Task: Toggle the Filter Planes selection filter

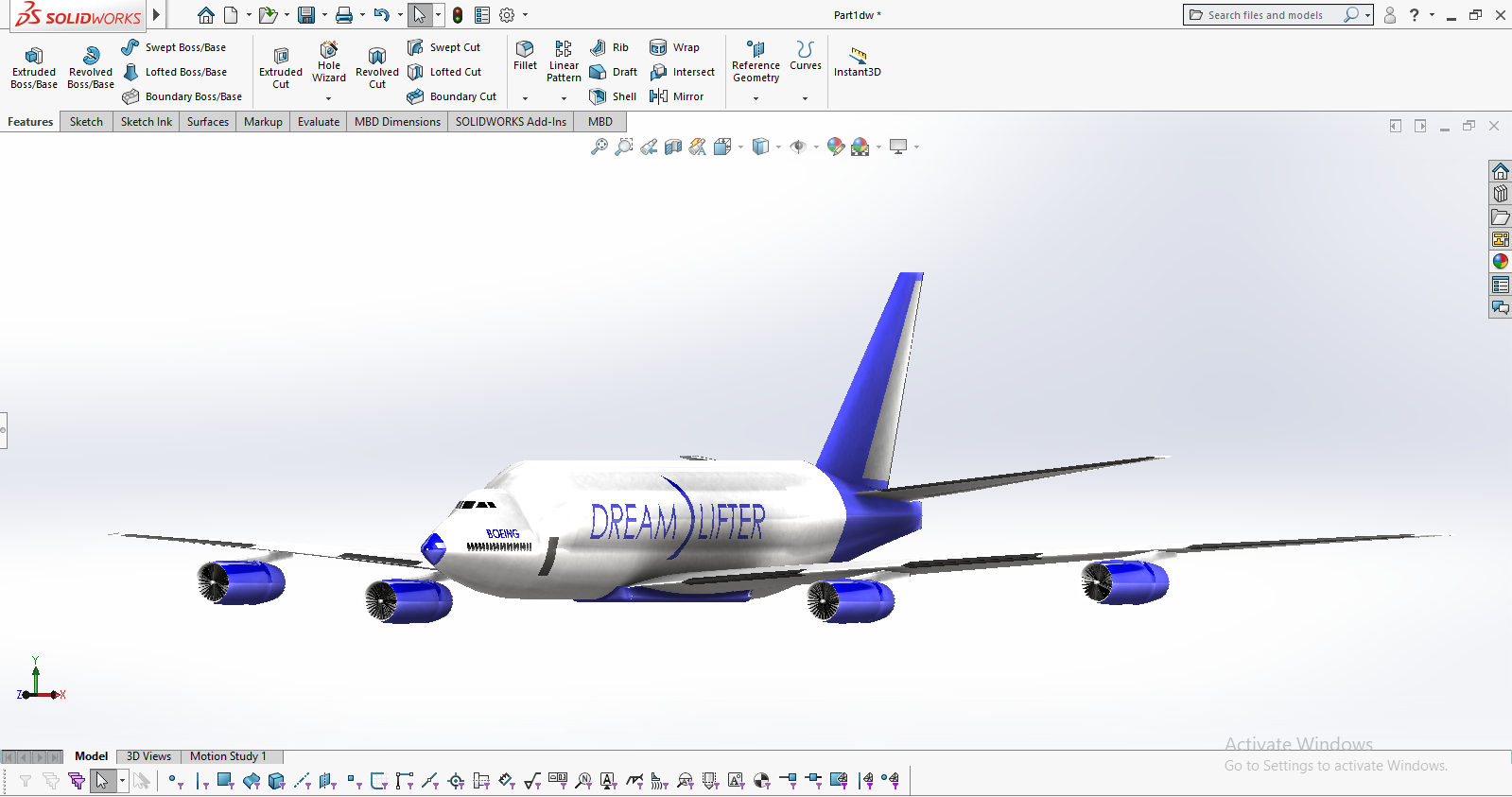Action: pyautogui.click(x=327, y=780)
